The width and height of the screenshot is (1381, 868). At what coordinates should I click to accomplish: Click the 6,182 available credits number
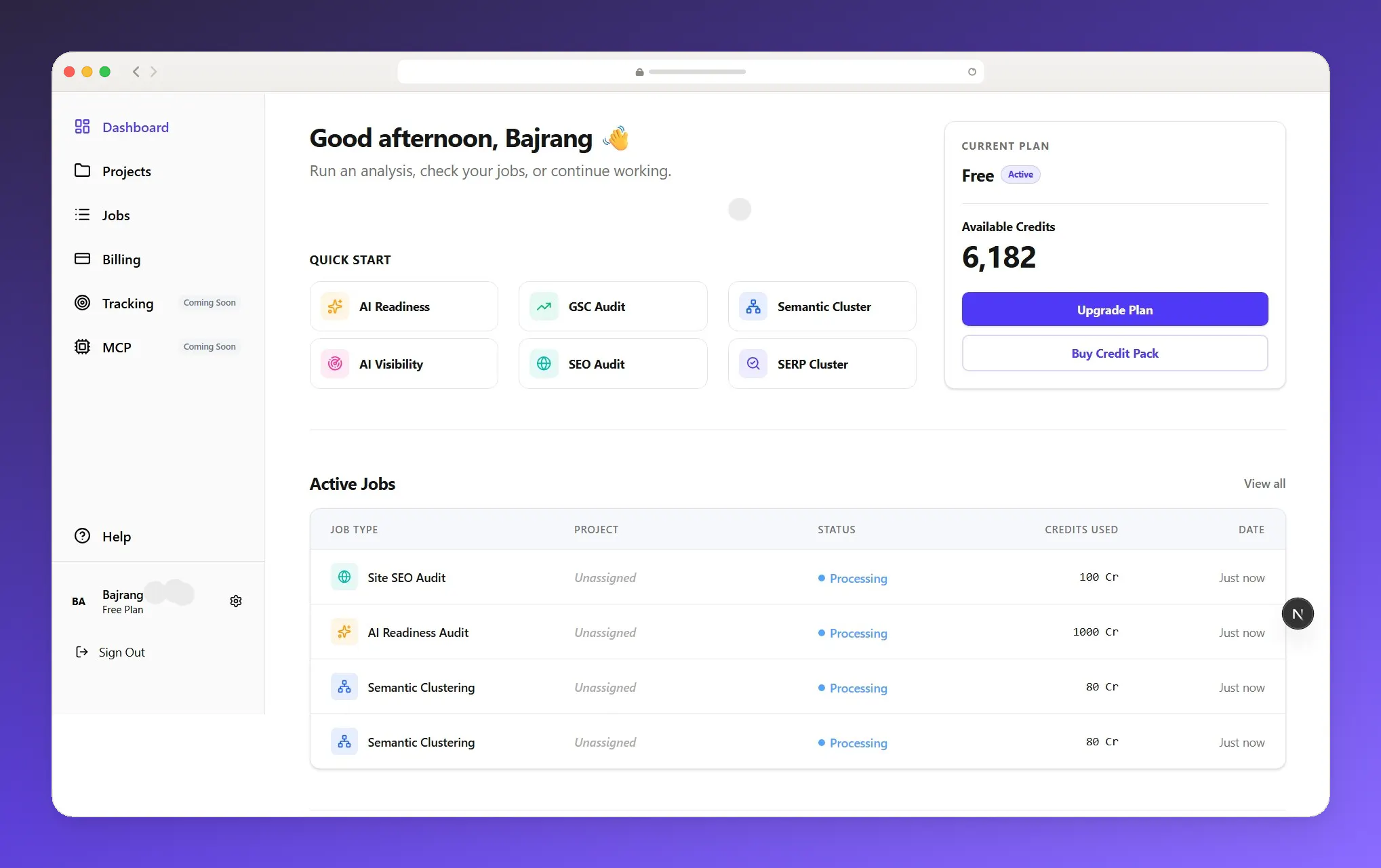[999, 257]
